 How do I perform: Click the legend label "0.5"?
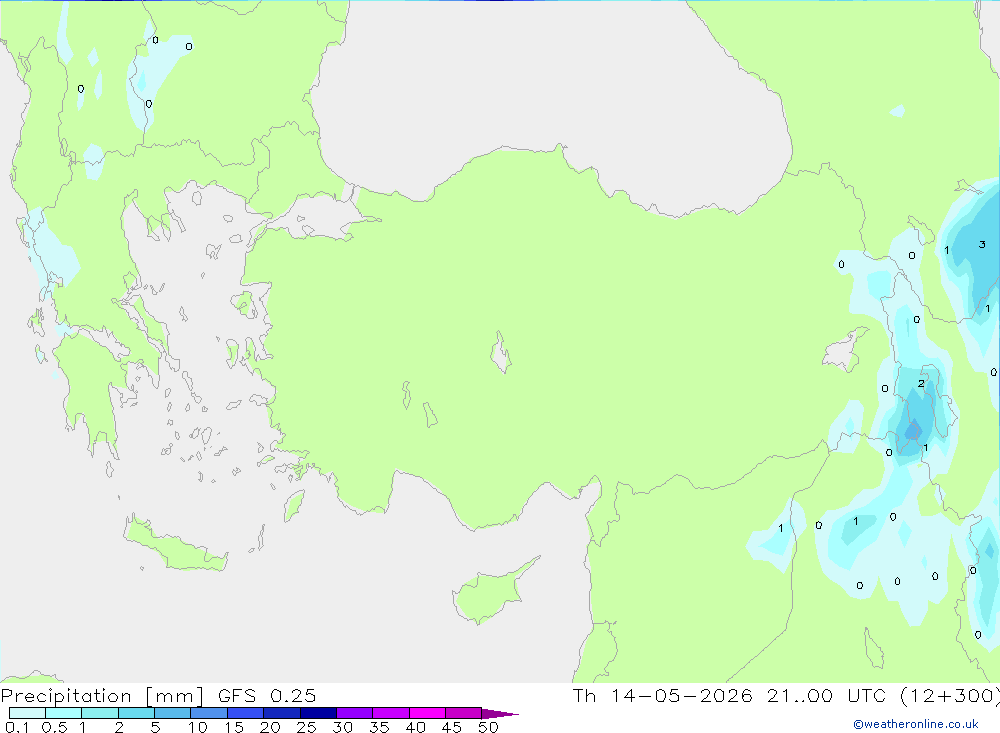point(54,727)
